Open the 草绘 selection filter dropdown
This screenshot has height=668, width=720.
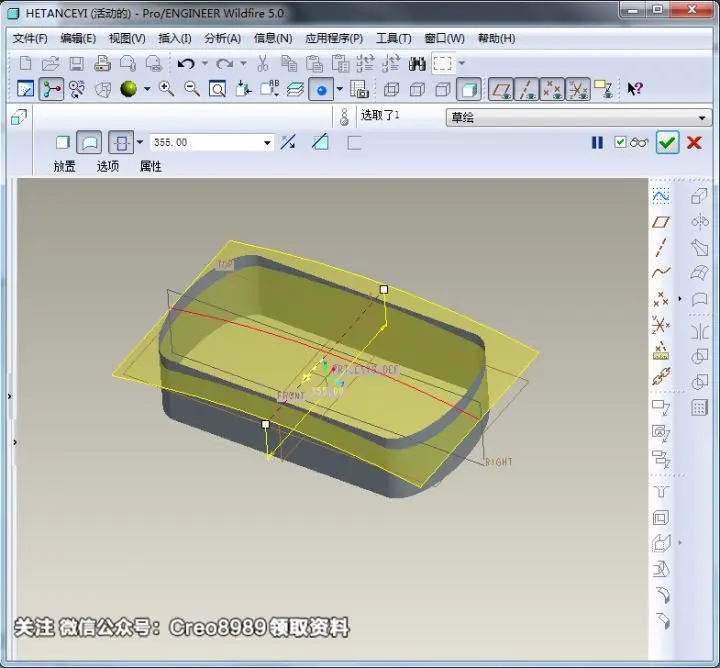pyautogui.click(x=579, y=118)
